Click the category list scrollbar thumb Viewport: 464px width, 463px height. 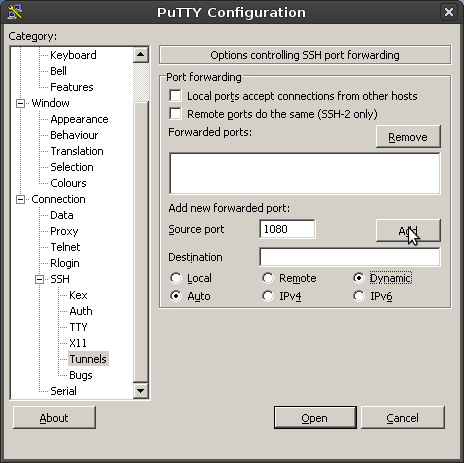pos(141,241)
